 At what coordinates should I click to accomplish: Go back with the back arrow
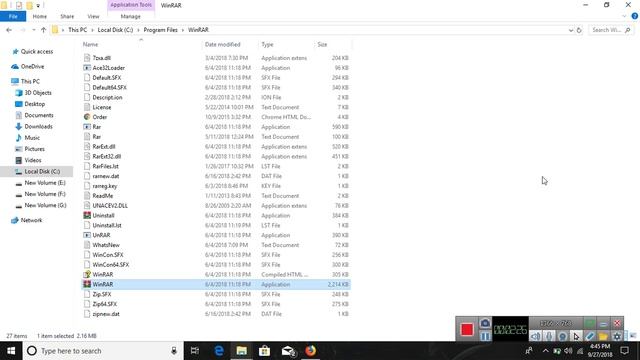tap(9, 30)
